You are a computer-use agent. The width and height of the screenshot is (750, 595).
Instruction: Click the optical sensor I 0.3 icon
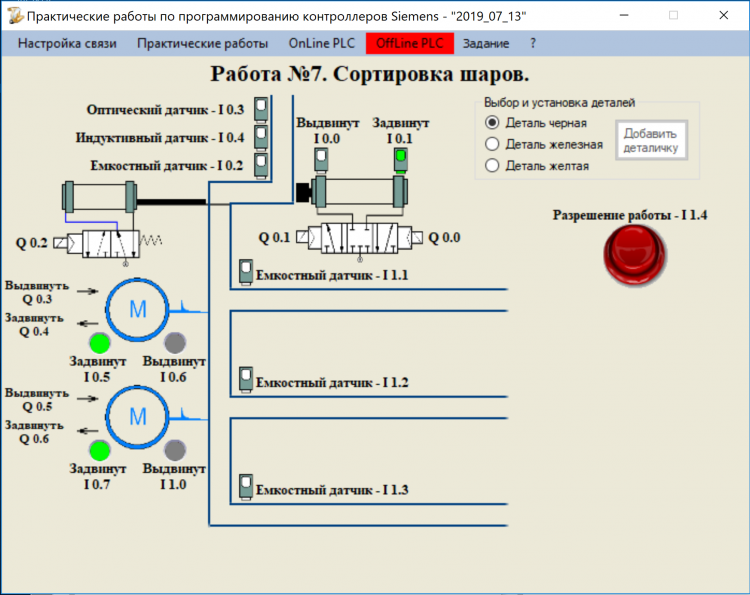[x=261, y=108]
